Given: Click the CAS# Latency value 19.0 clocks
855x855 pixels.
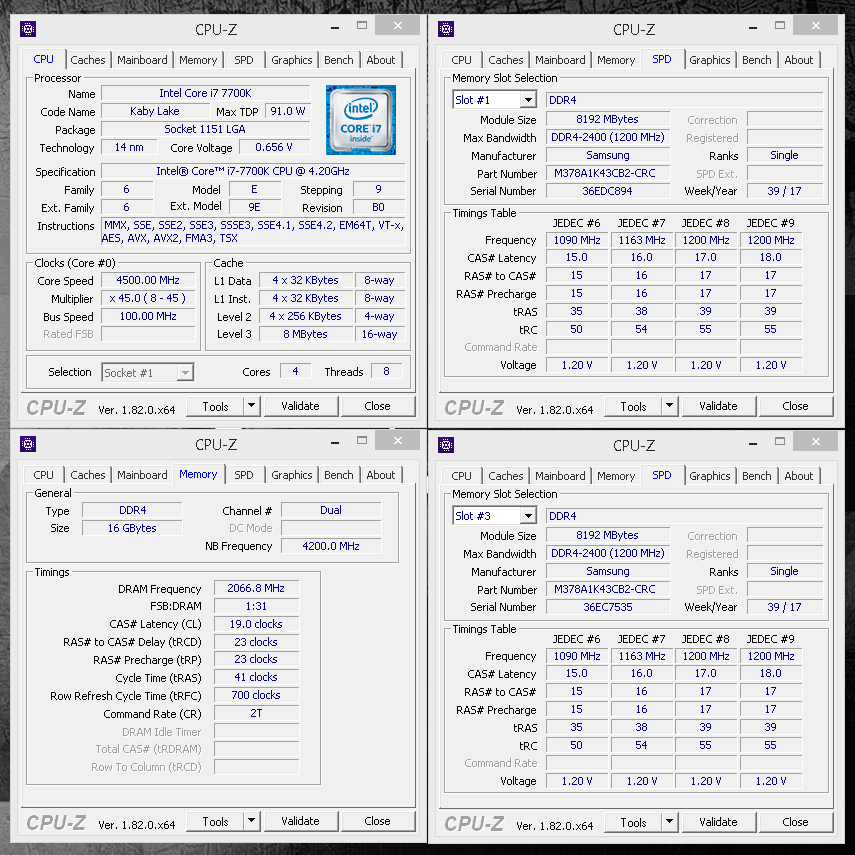Looking at the screenshot, I should click(x=256, y=624).
